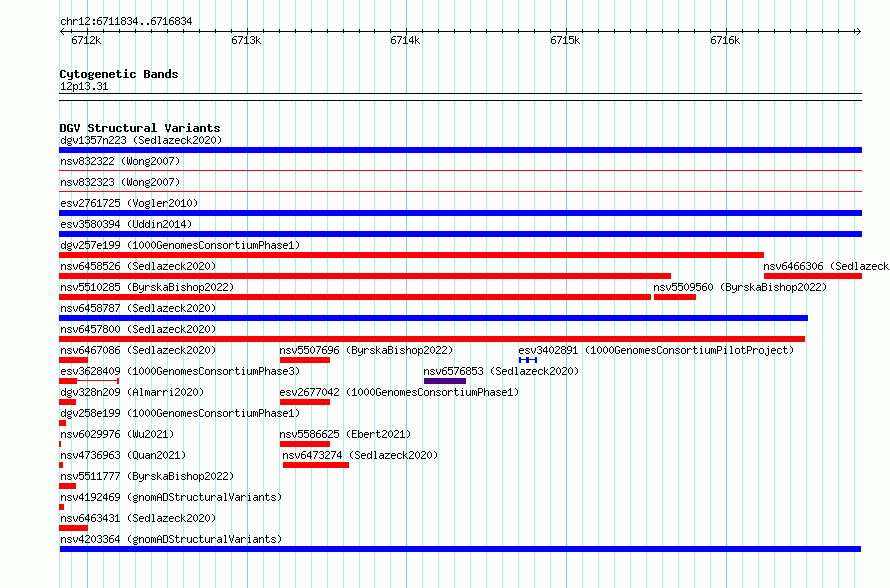Click nsv6458526 (Sedlazeck2020) label
The image size is (890, 588).
tap(138, 266)
